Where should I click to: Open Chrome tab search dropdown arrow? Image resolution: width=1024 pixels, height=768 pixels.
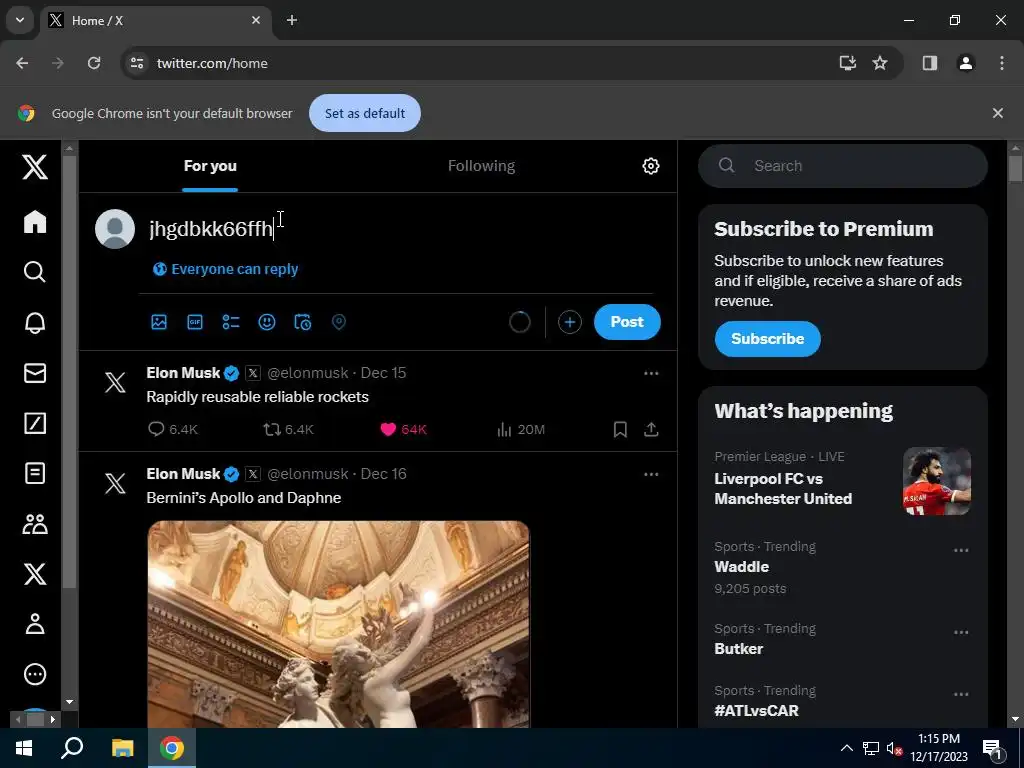tap(20, 20)
